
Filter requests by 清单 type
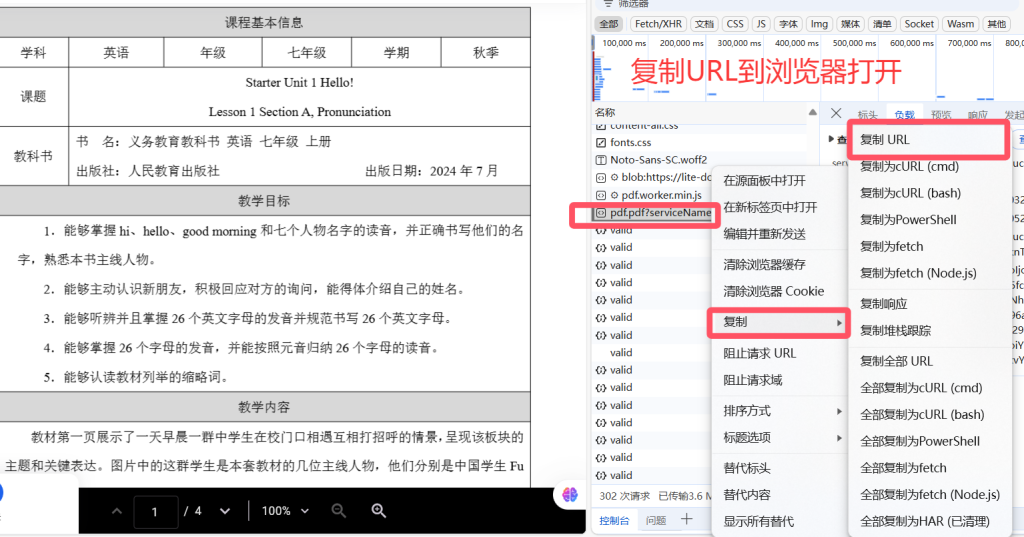(x=882, y=24)
